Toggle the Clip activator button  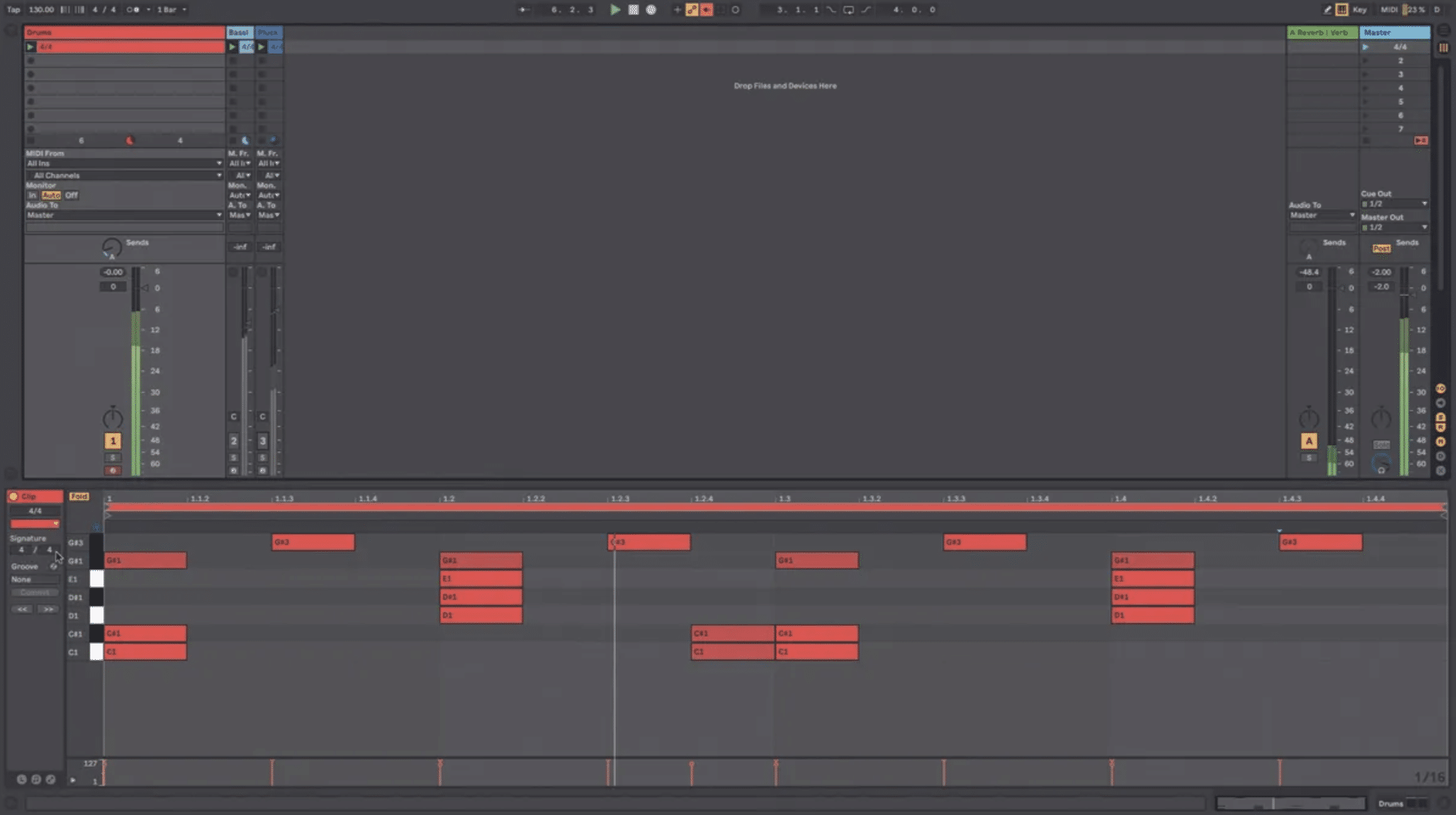[13, 497]
